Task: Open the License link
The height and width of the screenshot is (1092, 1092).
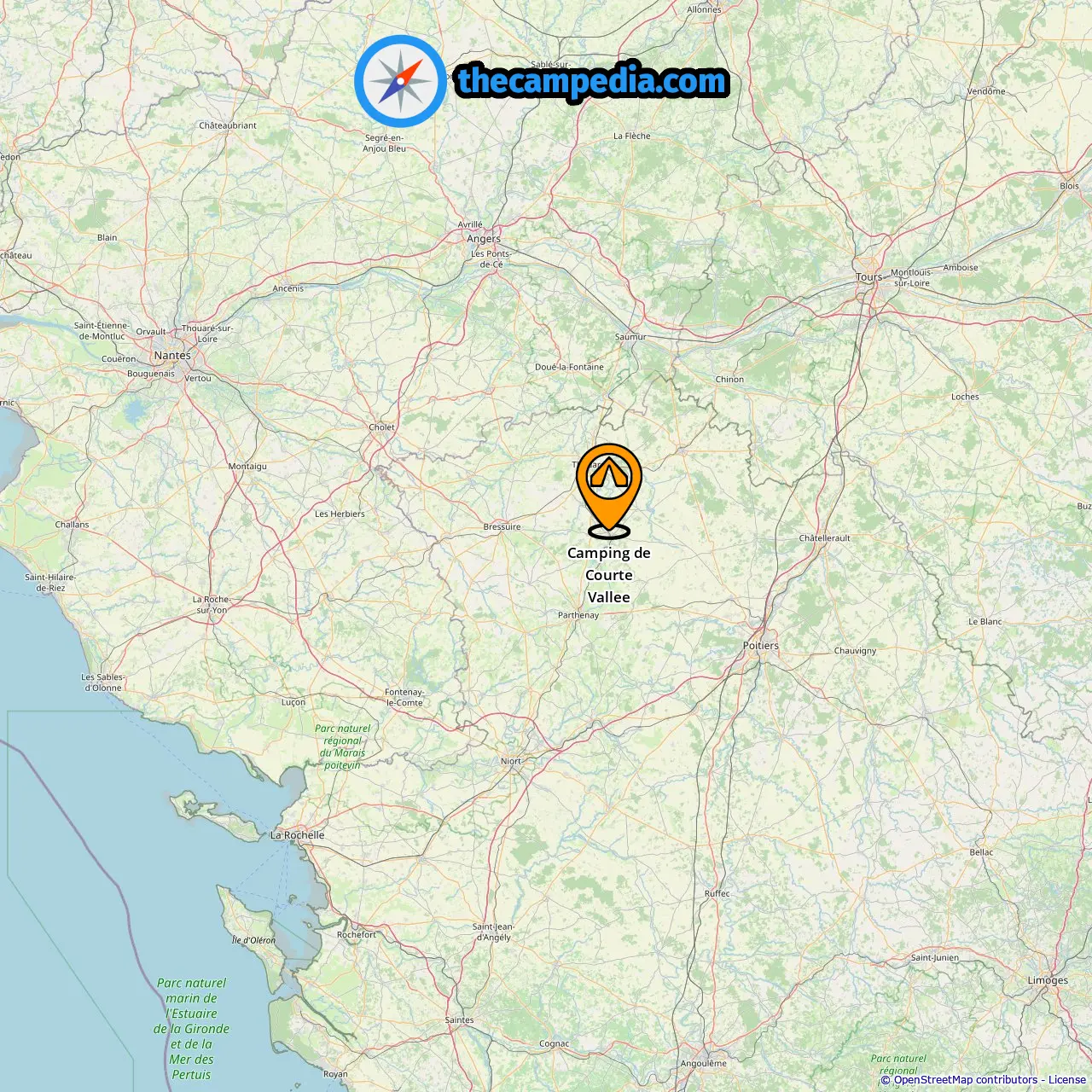Action: [1067, 1080]
